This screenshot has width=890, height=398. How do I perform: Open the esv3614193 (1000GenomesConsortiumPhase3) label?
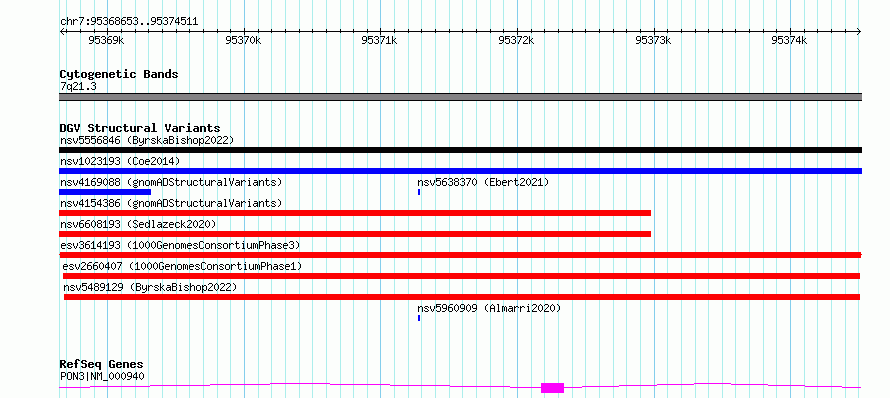180,245
